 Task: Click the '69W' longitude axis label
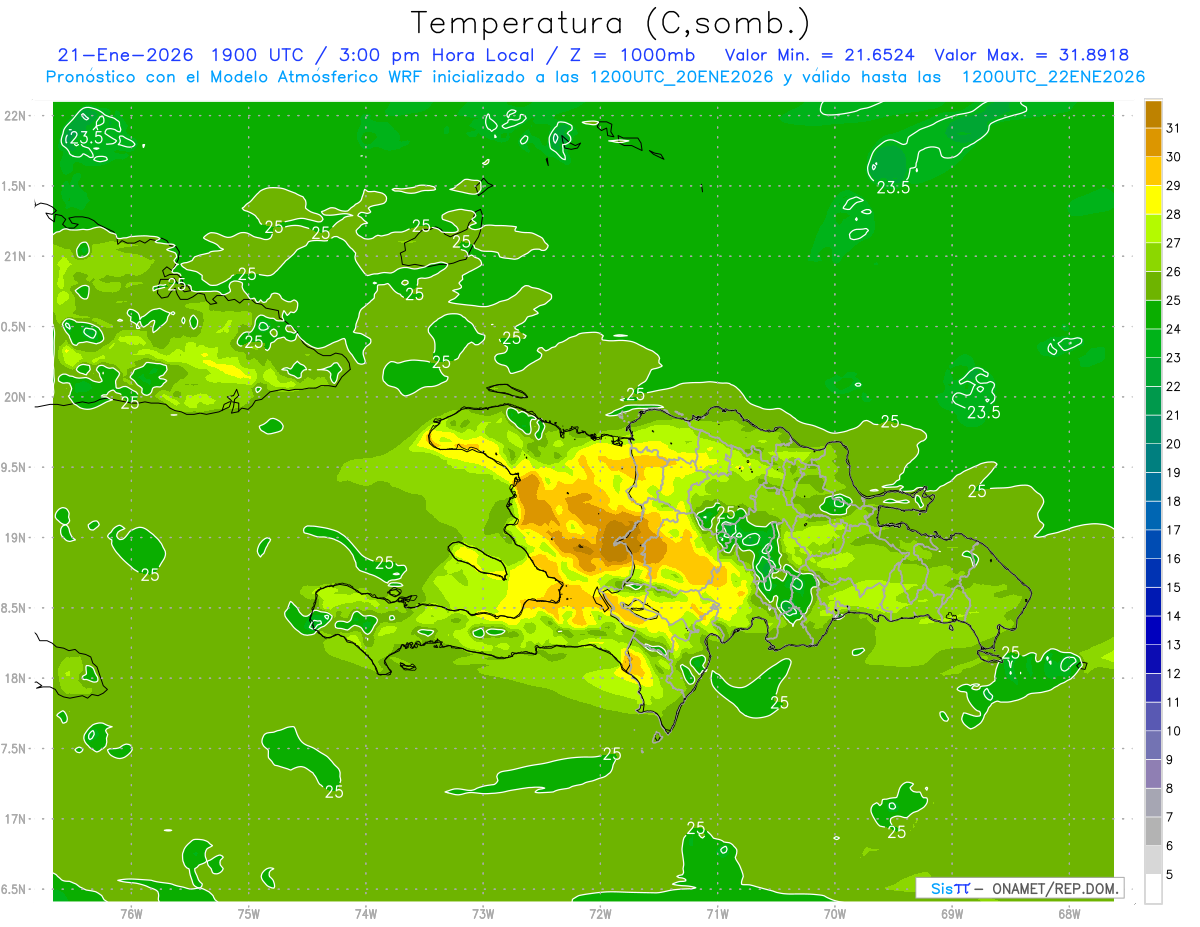pos(952,914)
